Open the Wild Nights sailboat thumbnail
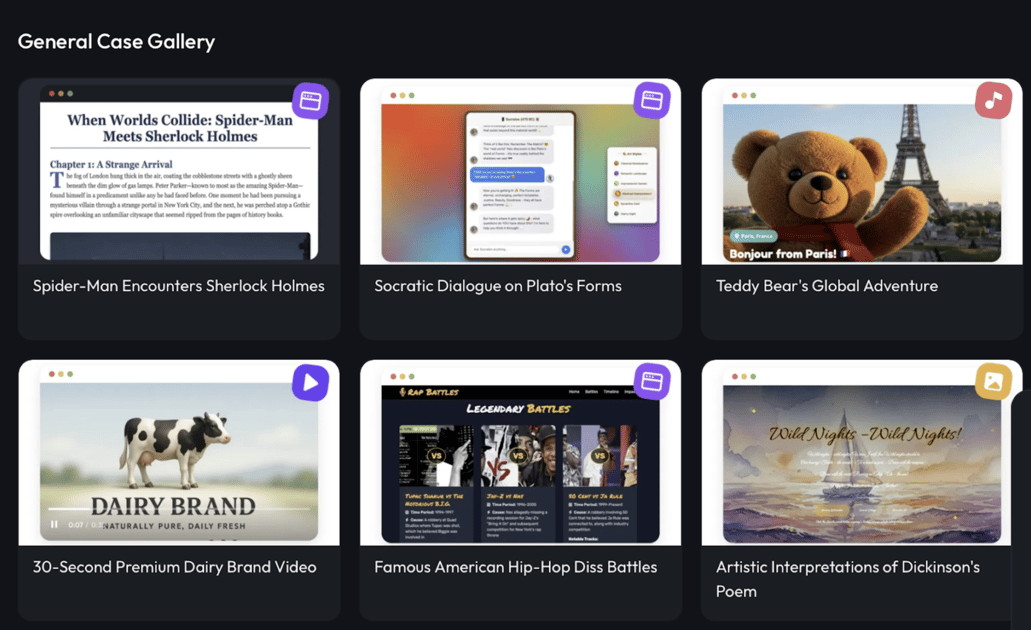Image resolution: width=1031 pixels, height=630 pixels. point(861,453)
